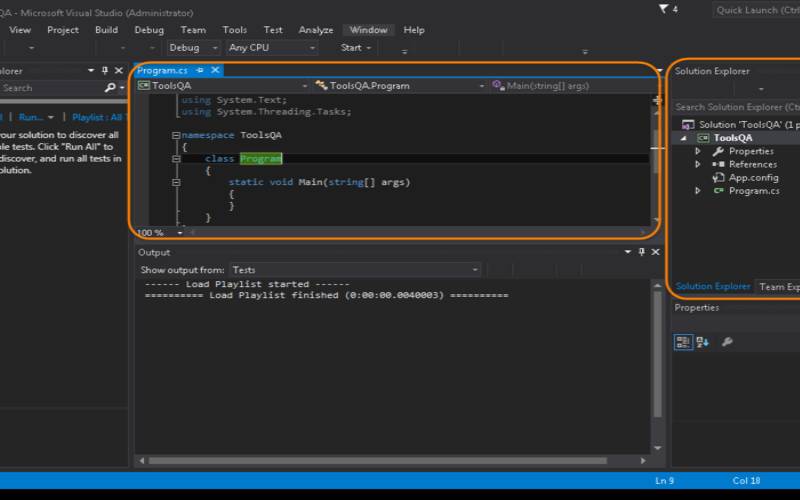Expand the References node in Solution Explorer
Image resolution: width=800 pixels, height=500 pixels.
pos(698,164)
